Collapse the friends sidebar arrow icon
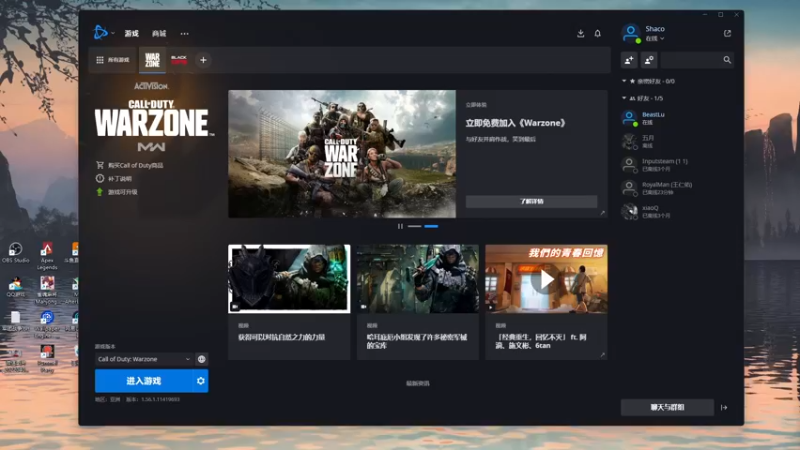The height and width of the screenshot is (450, 800). pos(724,407)
